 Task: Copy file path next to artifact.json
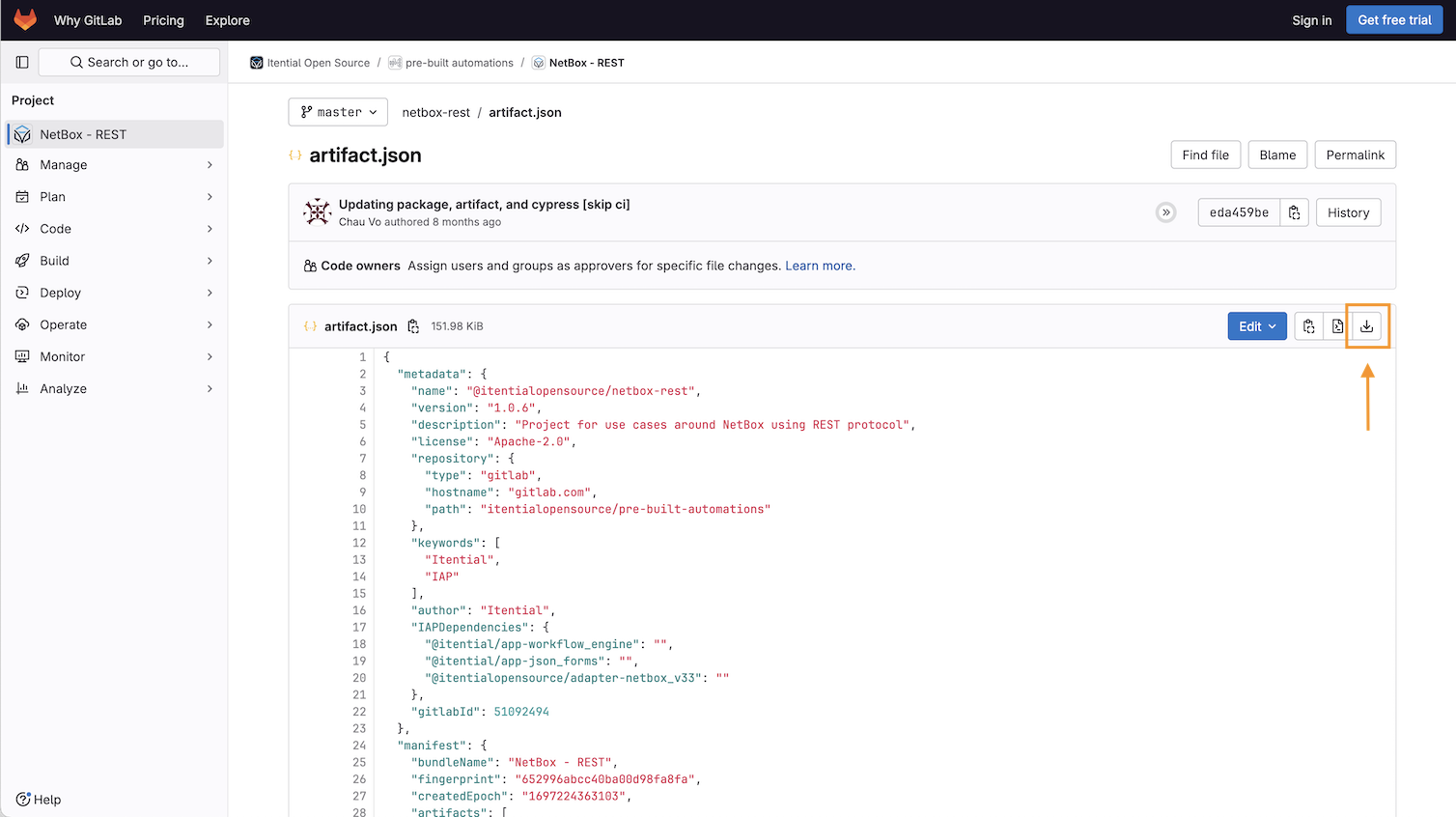point(413,326)
